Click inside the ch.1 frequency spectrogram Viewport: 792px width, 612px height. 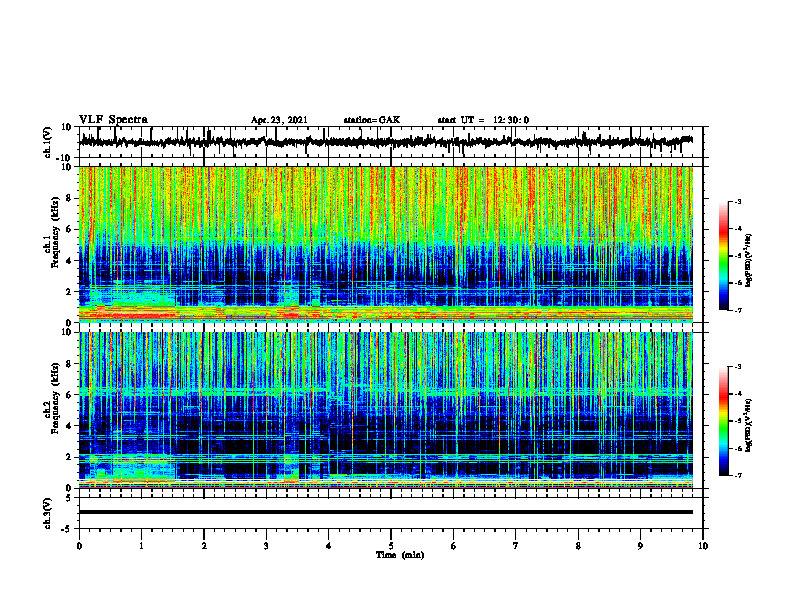(x=385, y=244)
